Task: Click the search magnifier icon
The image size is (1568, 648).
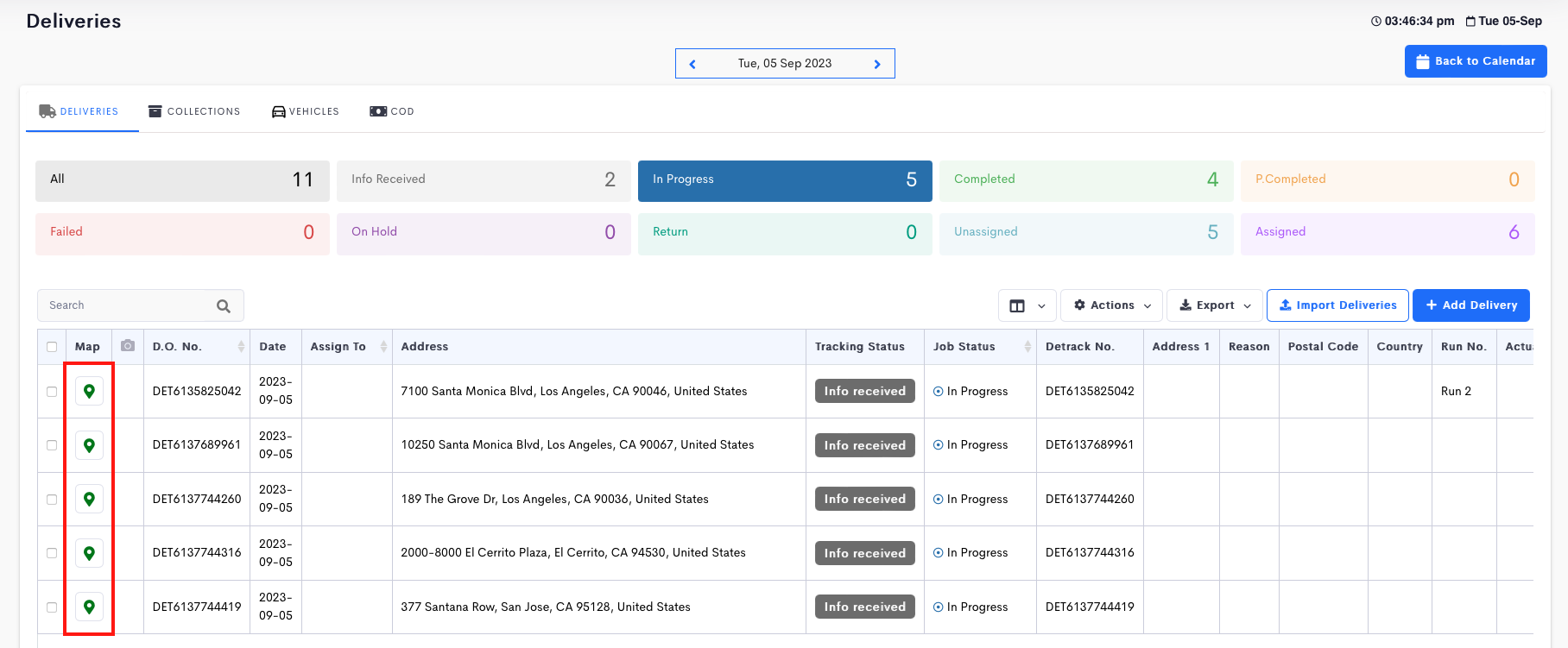Action: coord(224,305)
